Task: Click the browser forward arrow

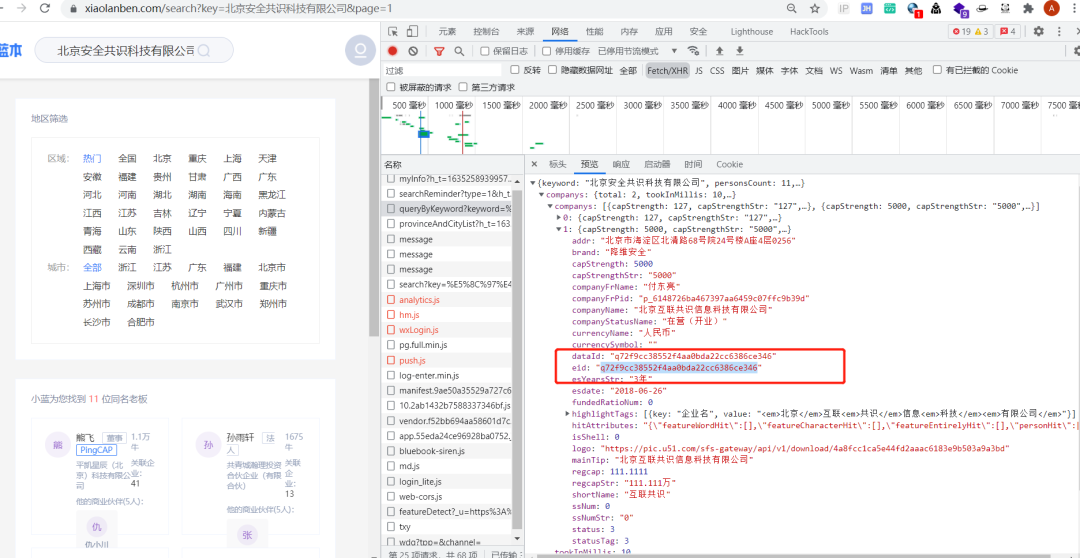Action: point(21,9)
